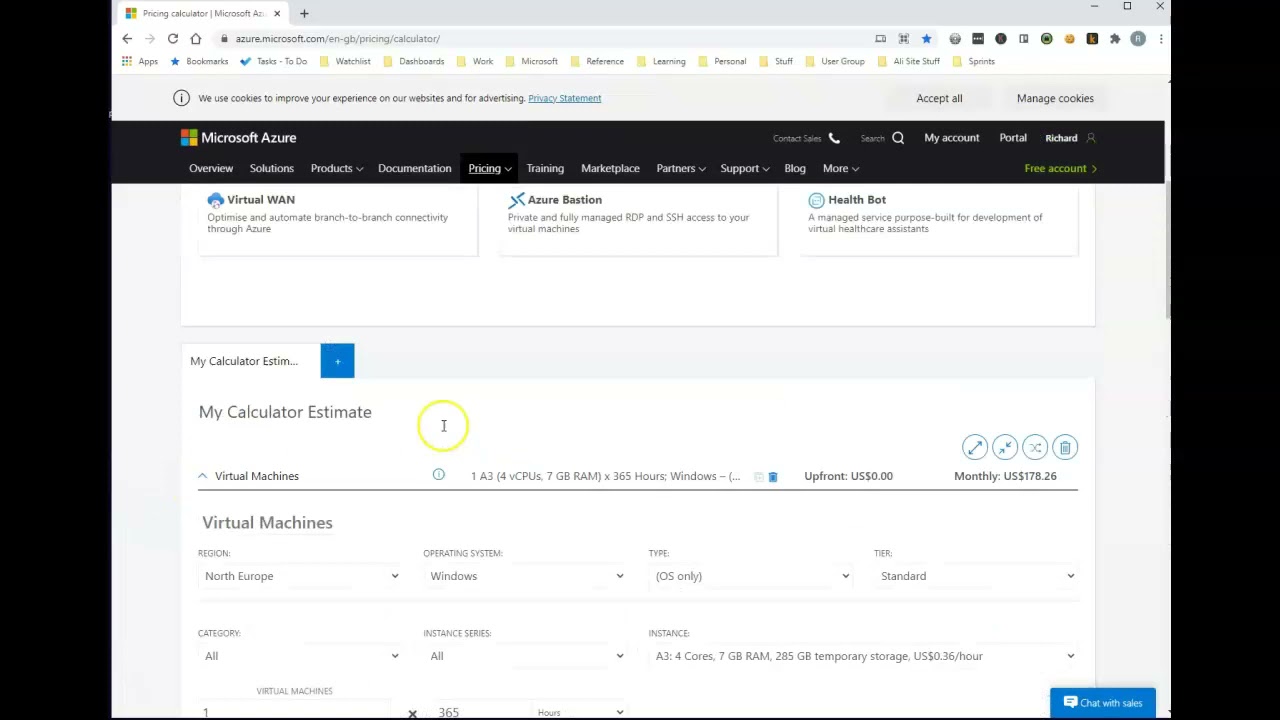Go back with browser back arrow

pos(127,39)
